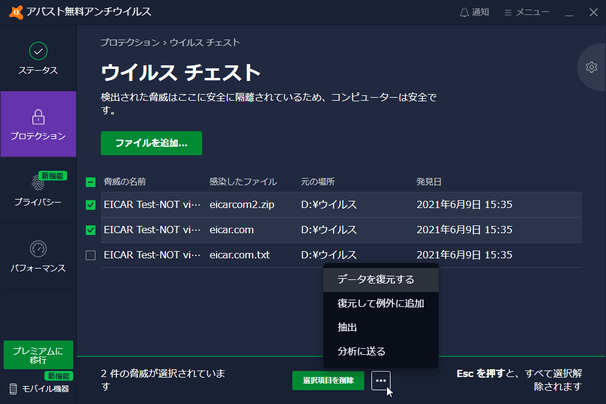The width and height of the screenshot is (606, 404).
Task: Click the プレミアムに移行 upgrade button
Action: [38, 355]
